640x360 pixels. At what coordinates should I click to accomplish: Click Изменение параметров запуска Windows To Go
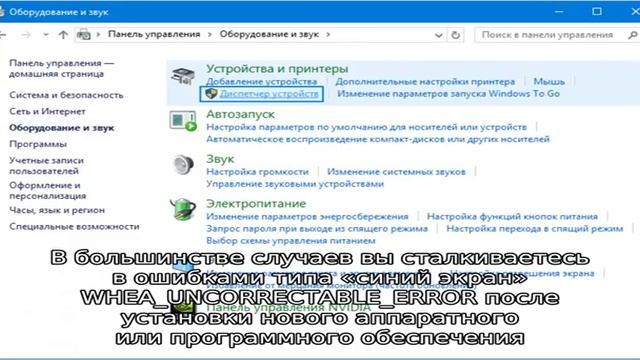[x=448, y=93]
